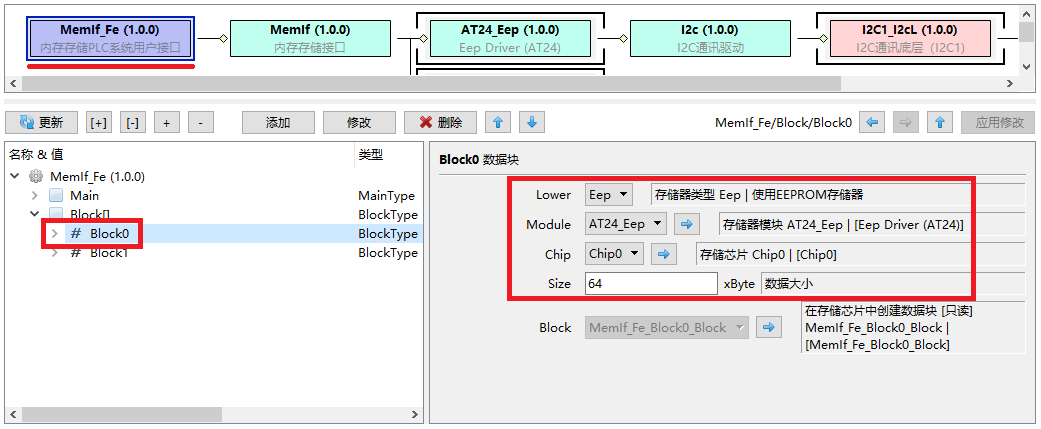Open the Lower Eep dropdown
Screen dimensions: 1041x429
[x=609, y=194]
